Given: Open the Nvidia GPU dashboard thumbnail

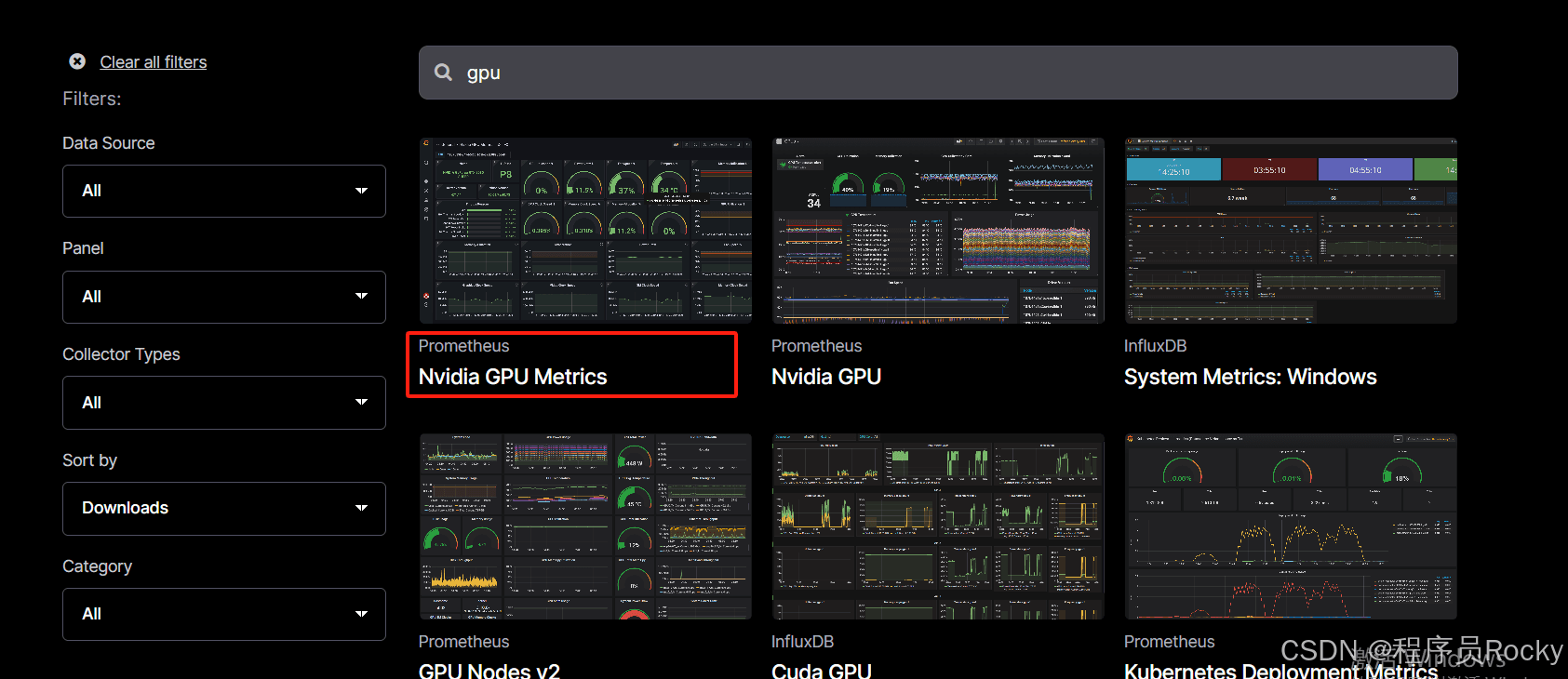Looking at the screenshot, I should (937, 231).
